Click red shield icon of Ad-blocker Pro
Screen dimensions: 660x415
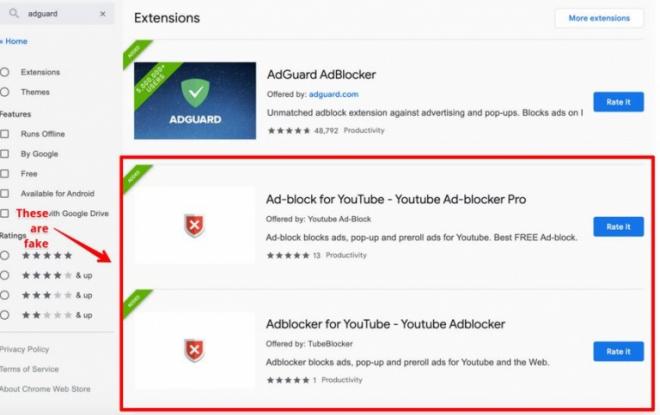(x=194, y=226)
